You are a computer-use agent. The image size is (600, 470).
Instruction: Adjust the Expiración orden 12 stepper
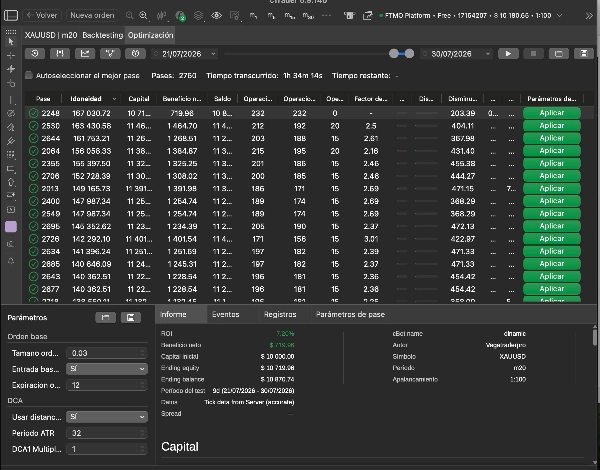pyautogui.click(x=142, y=385)
